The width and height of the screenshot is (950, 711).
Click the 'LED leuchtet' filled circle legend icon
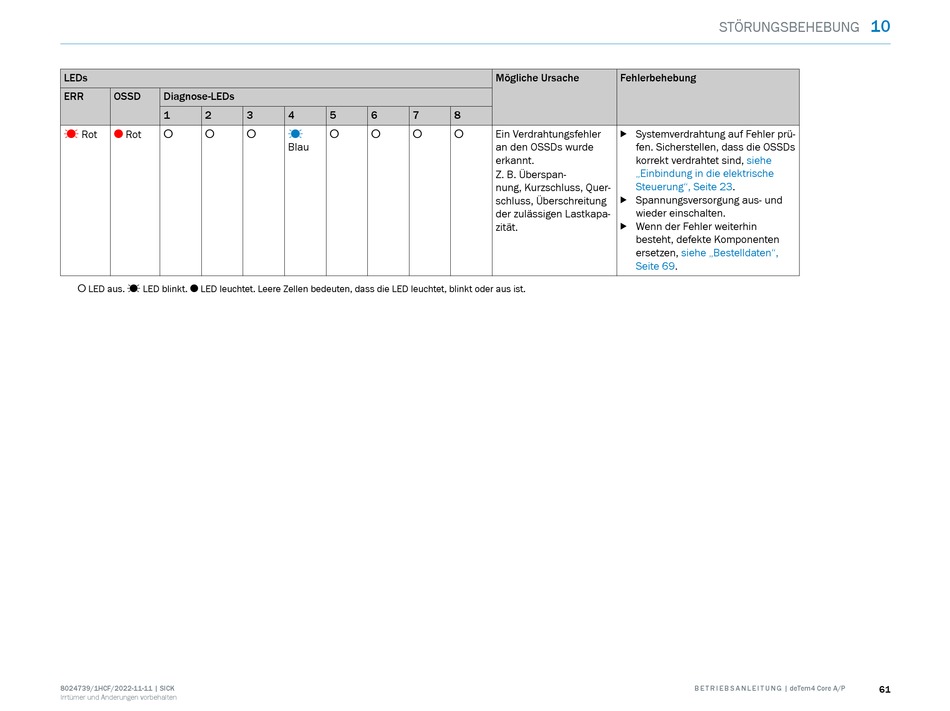tap(194, 289)
